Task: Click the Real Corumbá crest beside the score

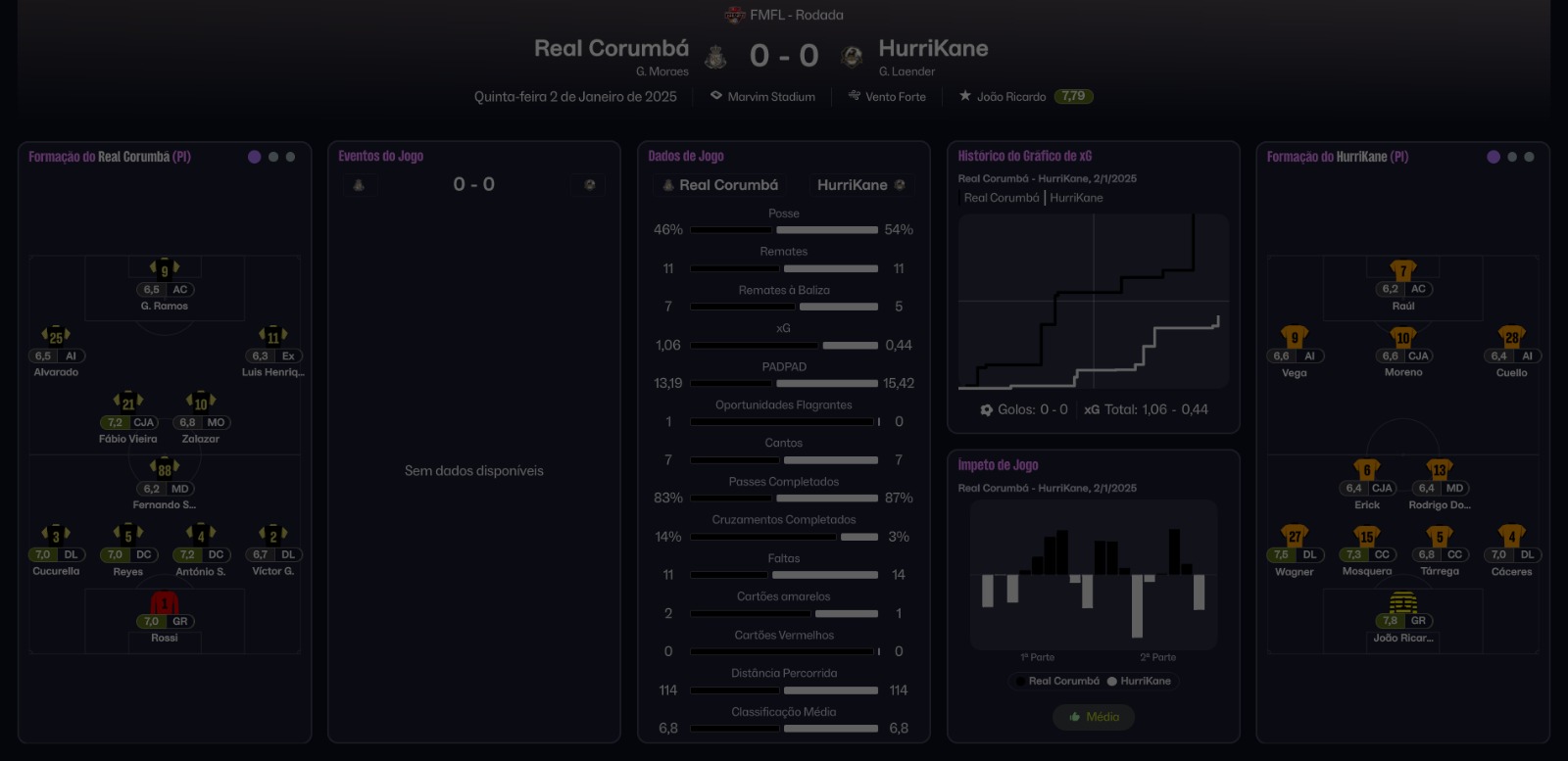Action: [x=716, y=57]
